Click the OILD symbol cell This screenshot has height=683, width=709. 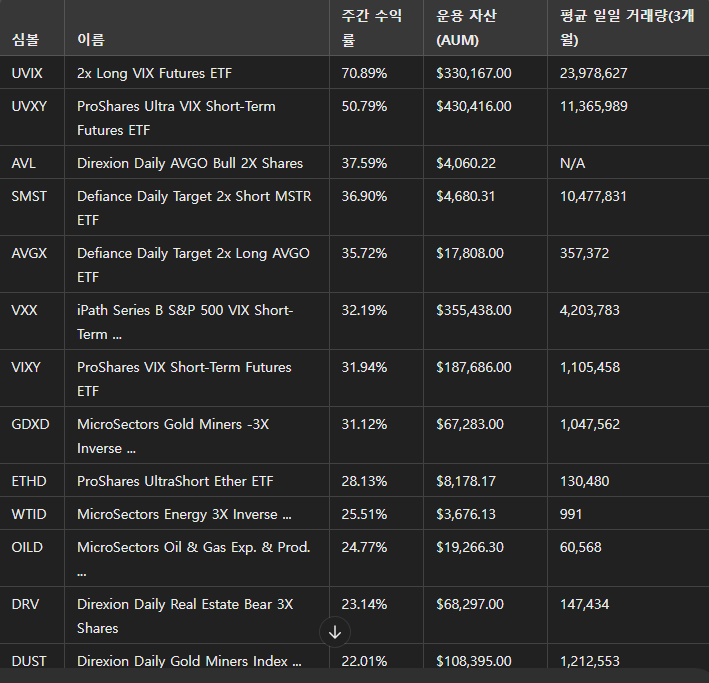pyautogui.click(x=27, y=547)
